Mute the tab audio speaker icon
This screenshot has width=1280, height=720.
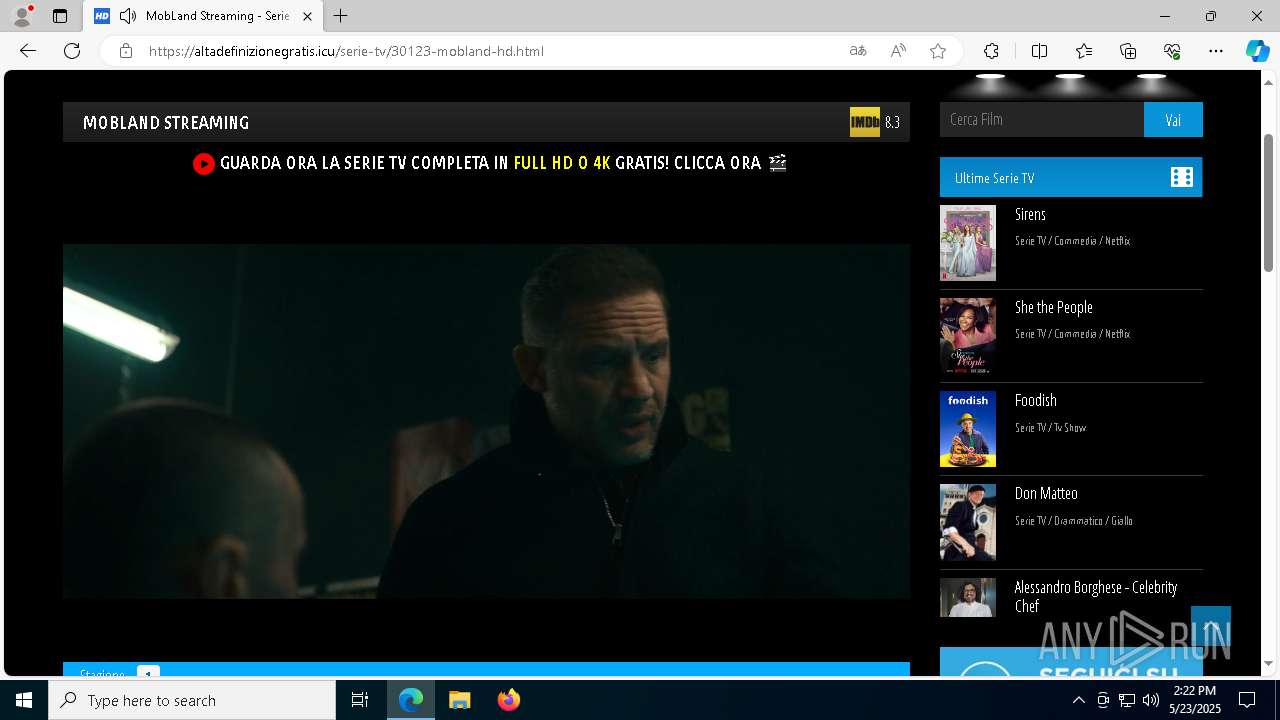click(x=128, y=16)
